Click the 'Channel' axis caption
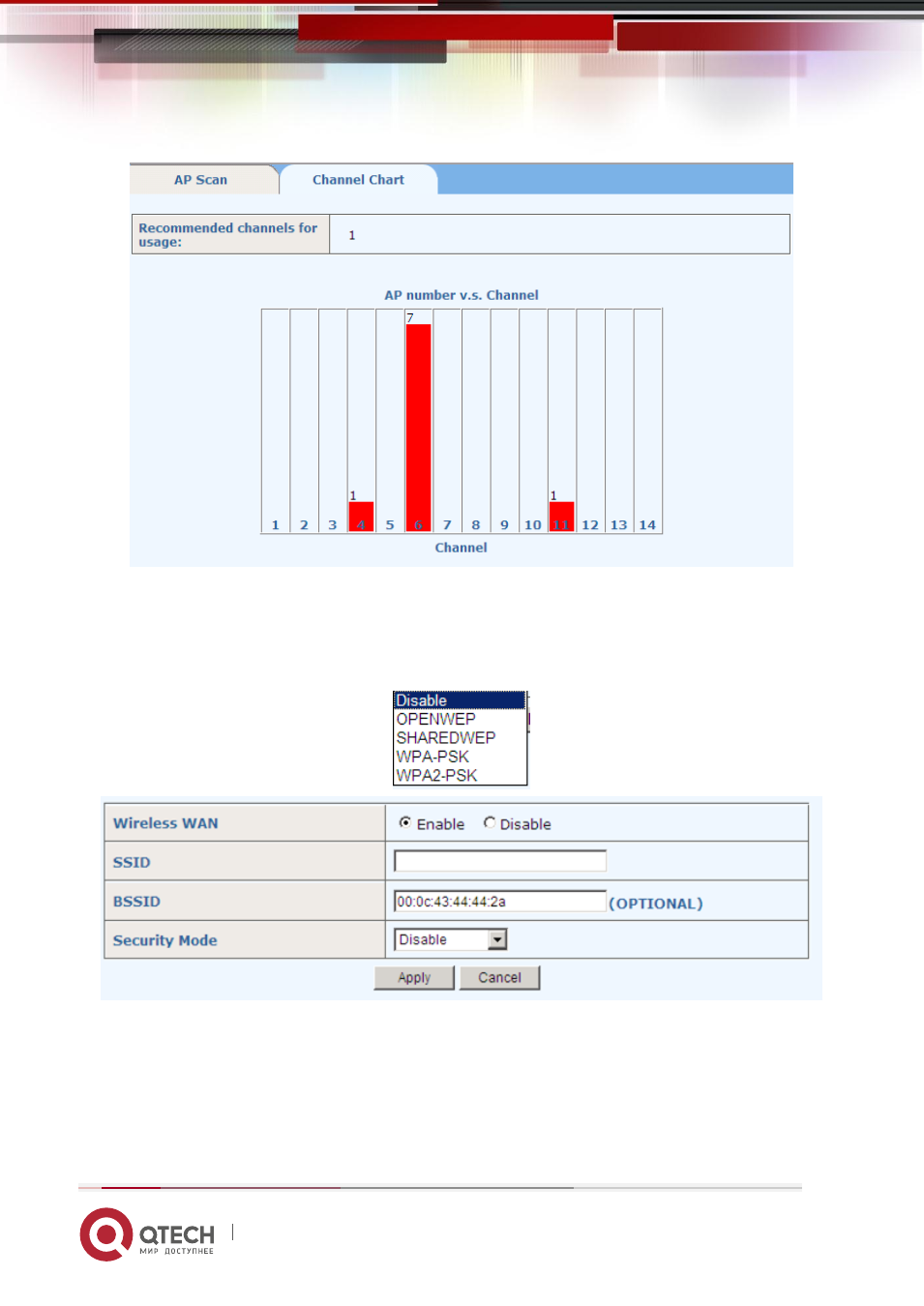Screen dimensions: 924x1306 click(462, 548)
